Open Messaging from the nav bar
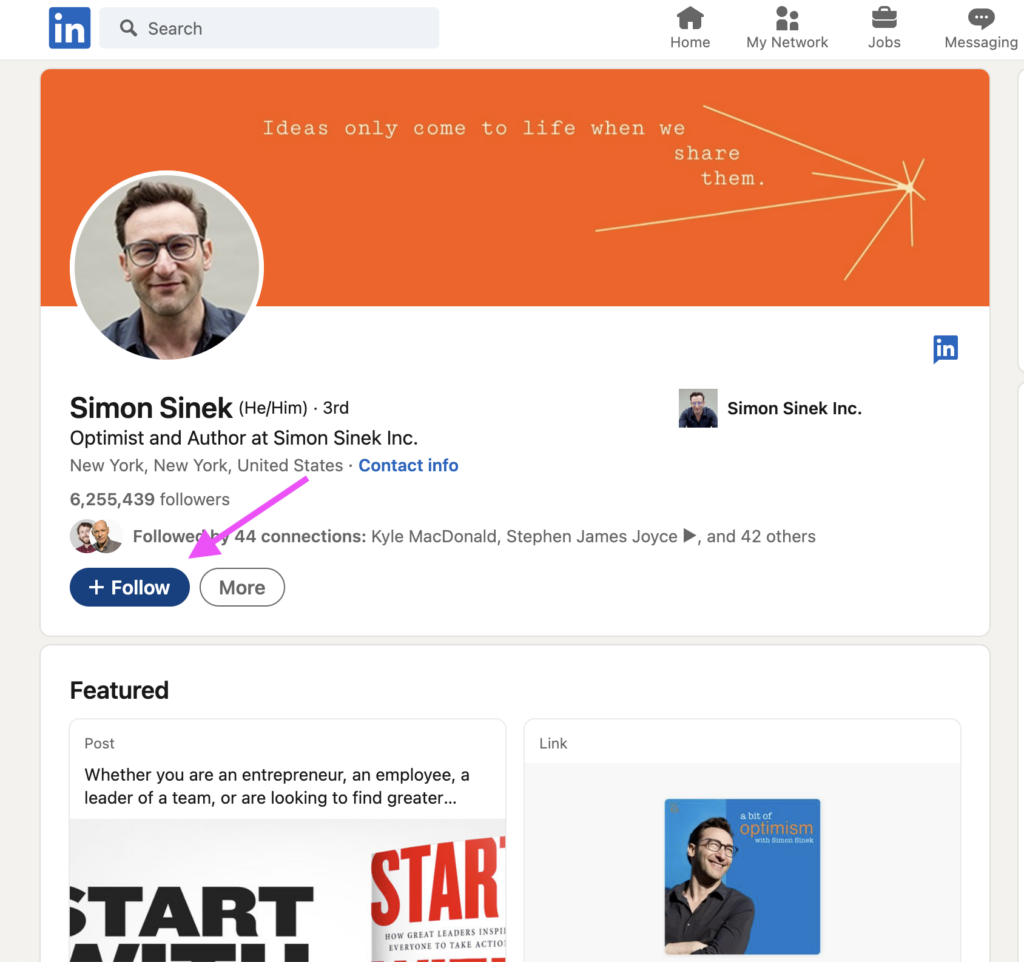 point(980,19)
